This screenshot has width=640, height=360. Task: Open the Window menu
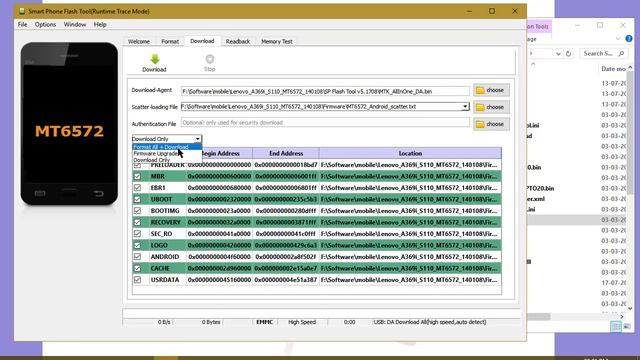75,24
